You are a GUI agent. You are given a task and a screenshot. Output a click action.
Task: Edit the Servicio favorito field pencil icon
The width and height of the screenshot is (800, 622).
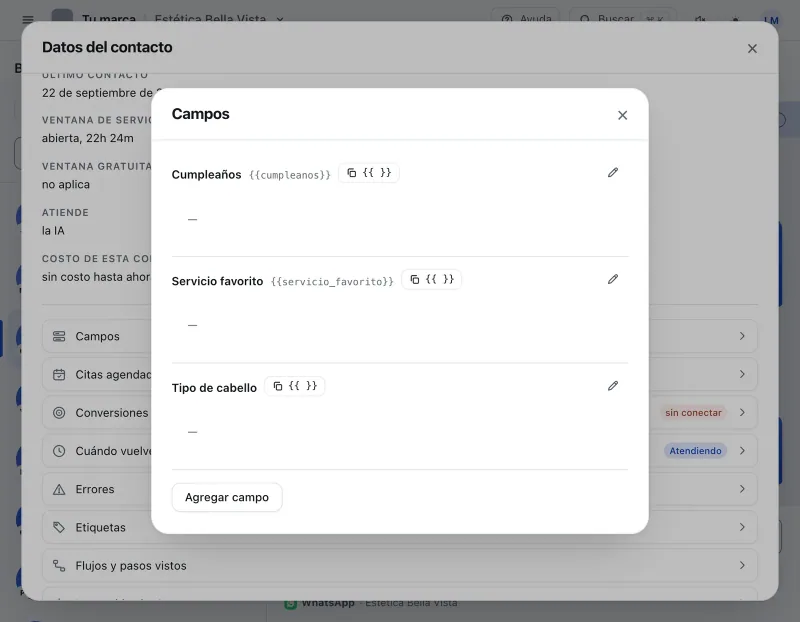pos(613,279)
